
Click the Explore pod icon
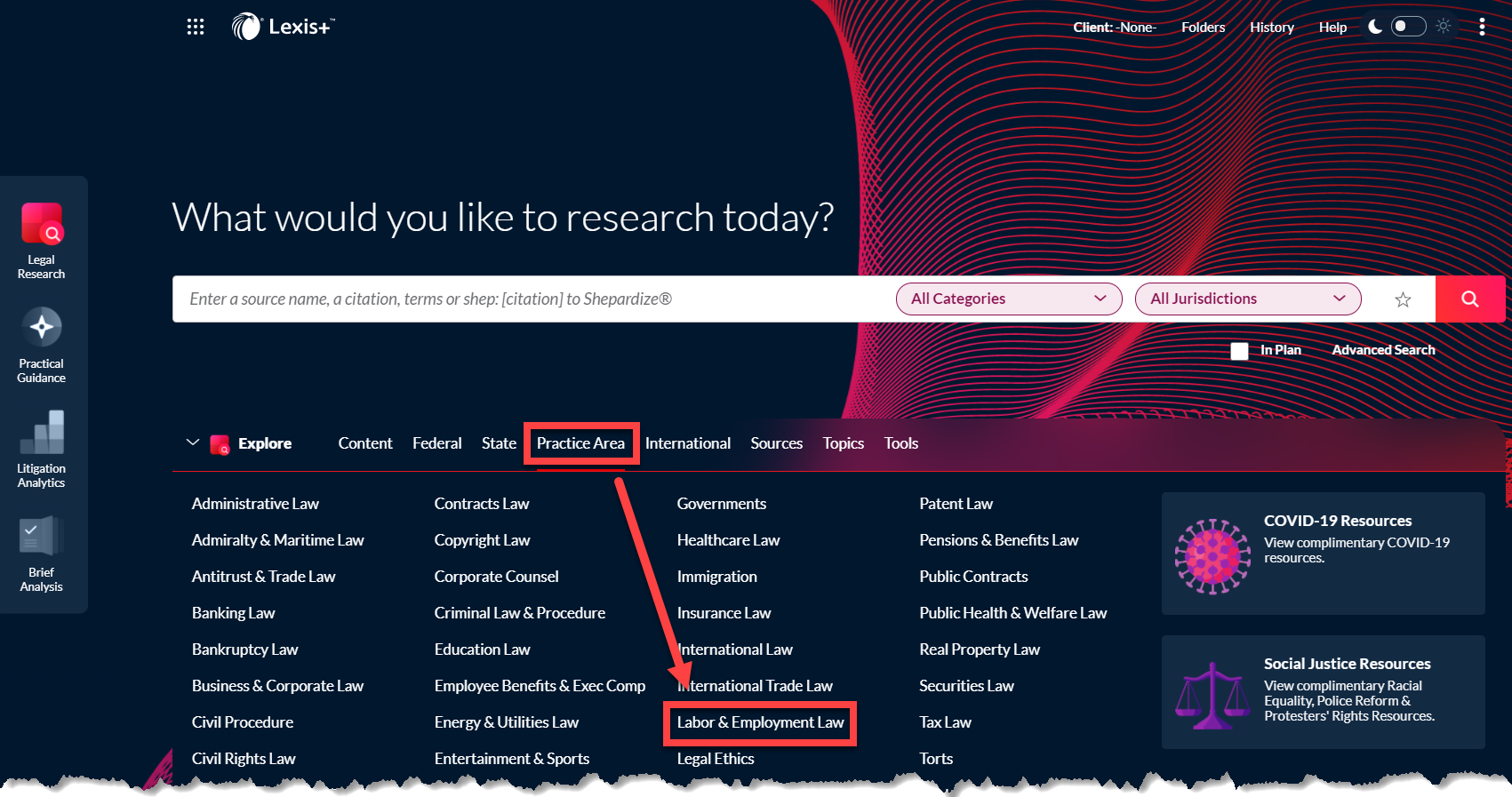click(x=220, y=444)
